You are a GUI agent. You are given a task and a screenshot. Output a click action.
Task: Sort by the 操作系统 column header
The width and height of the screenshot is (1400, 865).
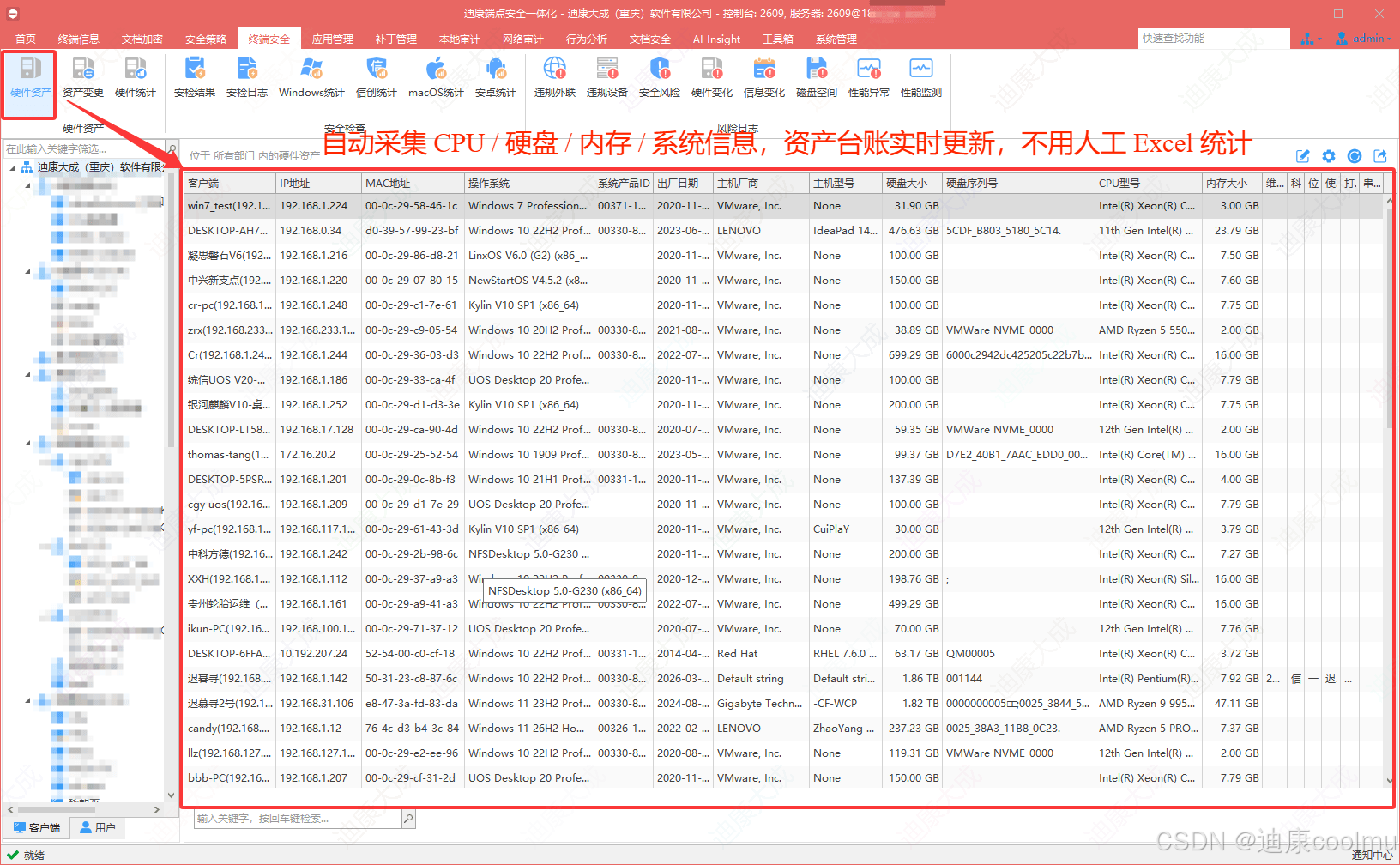(x=529, y=183)
